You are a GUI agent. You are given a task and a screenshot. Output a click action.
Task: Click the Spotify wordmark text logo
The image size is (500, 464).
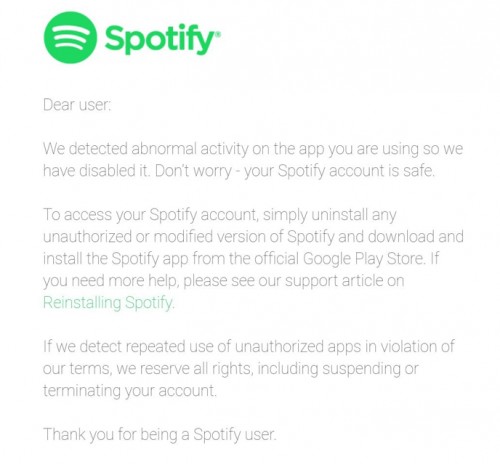tap(160, 39)
